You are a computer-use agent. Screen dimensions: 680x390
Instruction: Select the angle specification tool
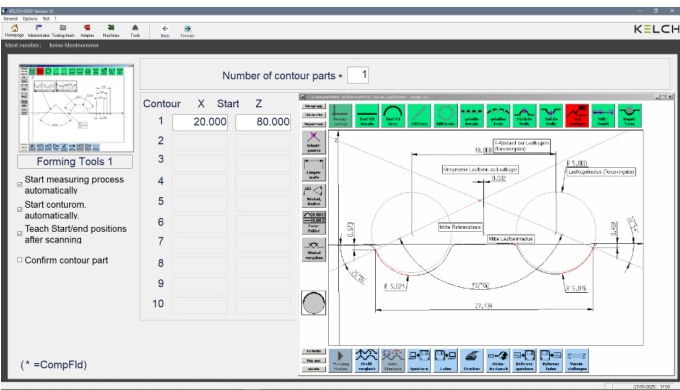point(314,249)
